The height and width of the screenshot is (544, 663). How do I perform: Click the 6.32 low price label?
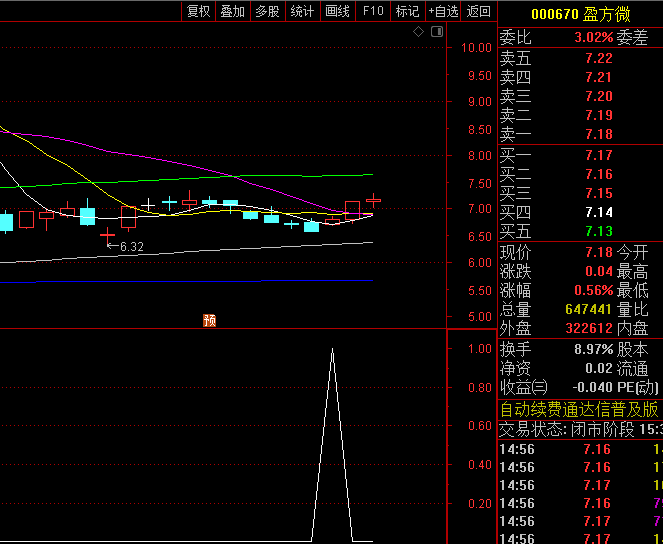[131, 246]
